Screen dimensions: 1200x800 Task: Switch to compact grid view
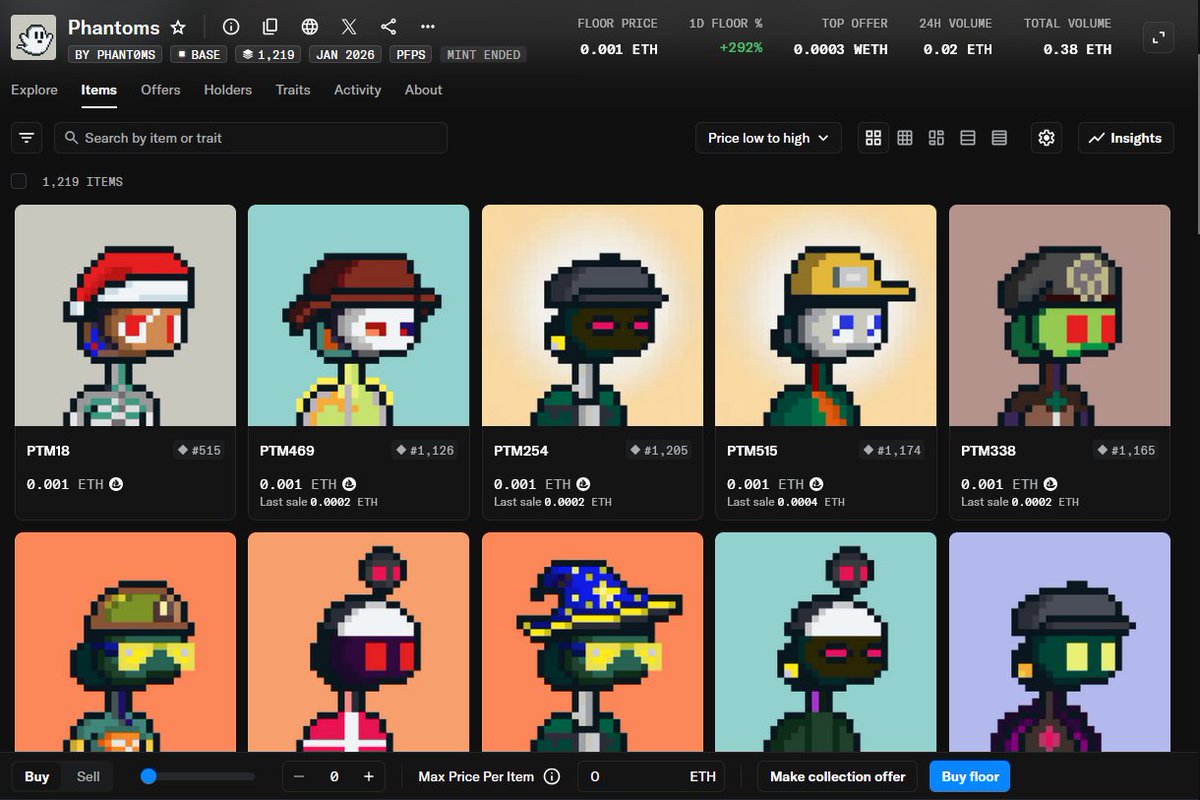point(905,138)
